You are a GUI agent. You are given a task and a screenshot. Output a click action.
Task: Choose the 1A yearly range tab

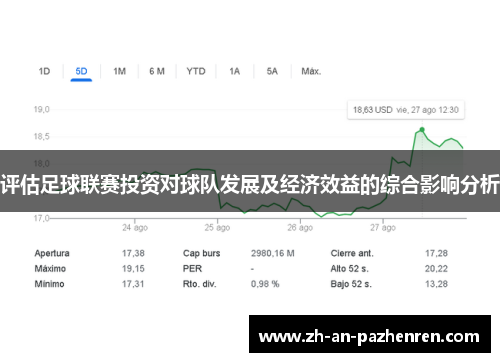(x=235, y=71)
